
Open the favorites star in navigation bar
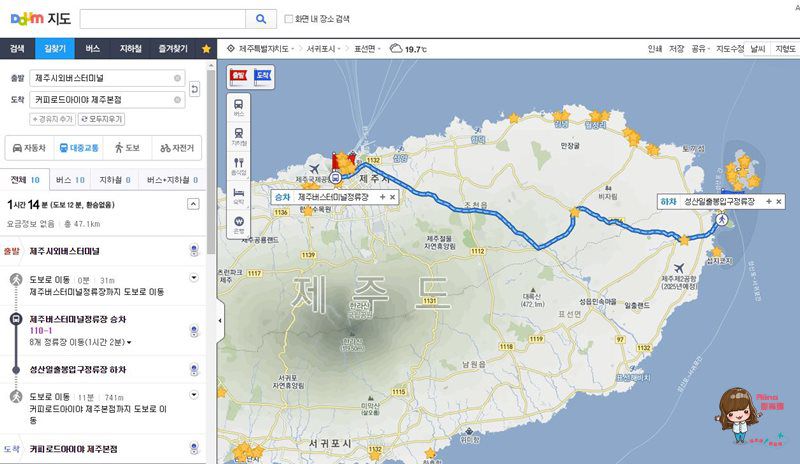tap(206, 48)
